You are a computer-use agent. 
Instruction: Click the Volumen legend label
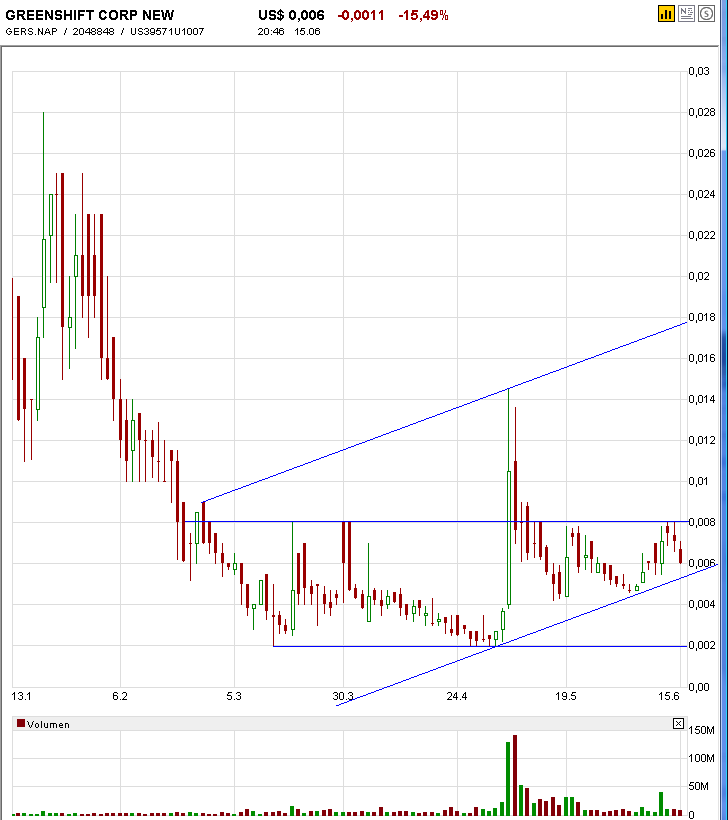point(48,724)
